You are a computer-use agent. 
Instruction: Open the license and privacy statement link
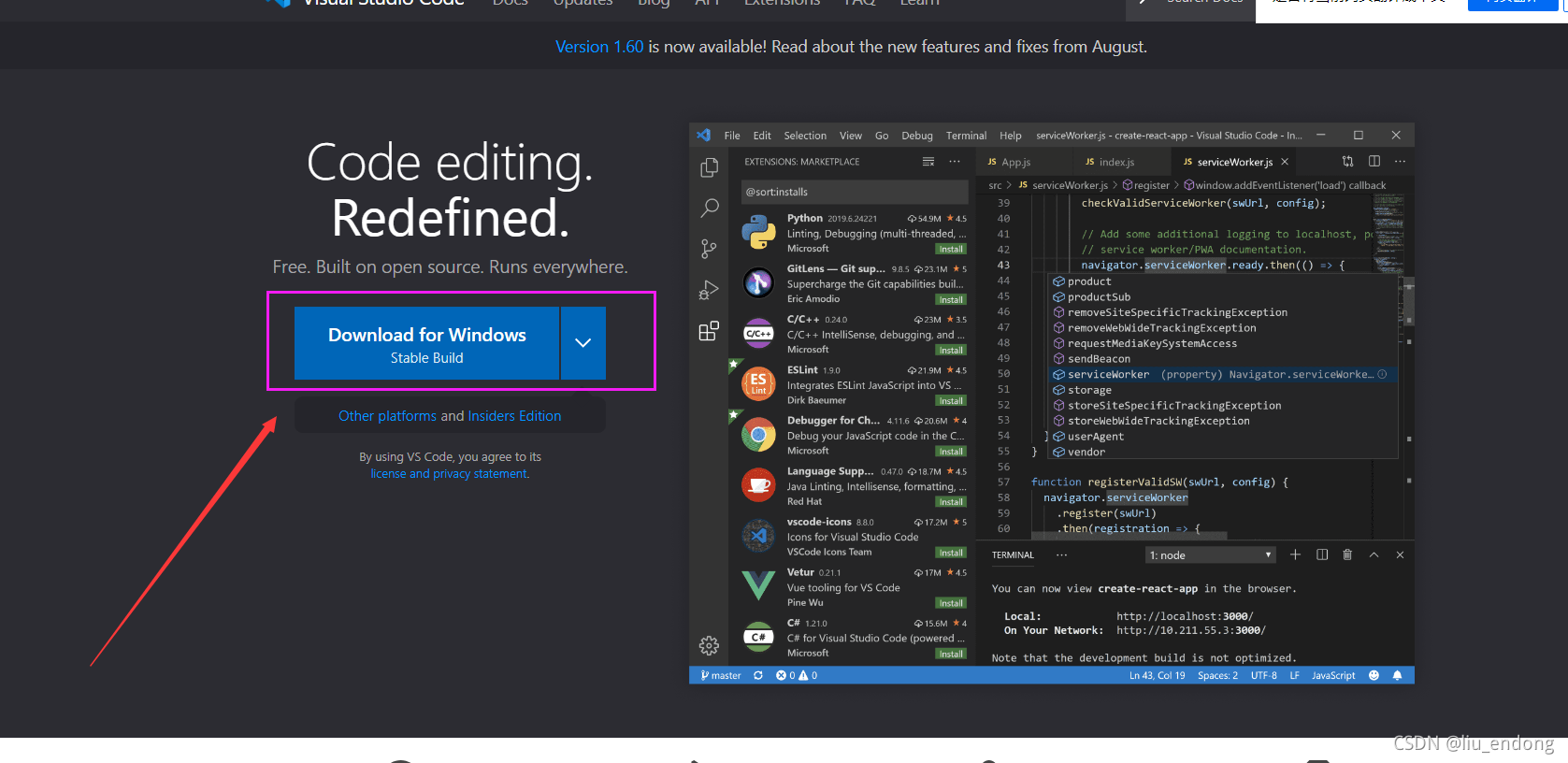(x=450, y=474)
